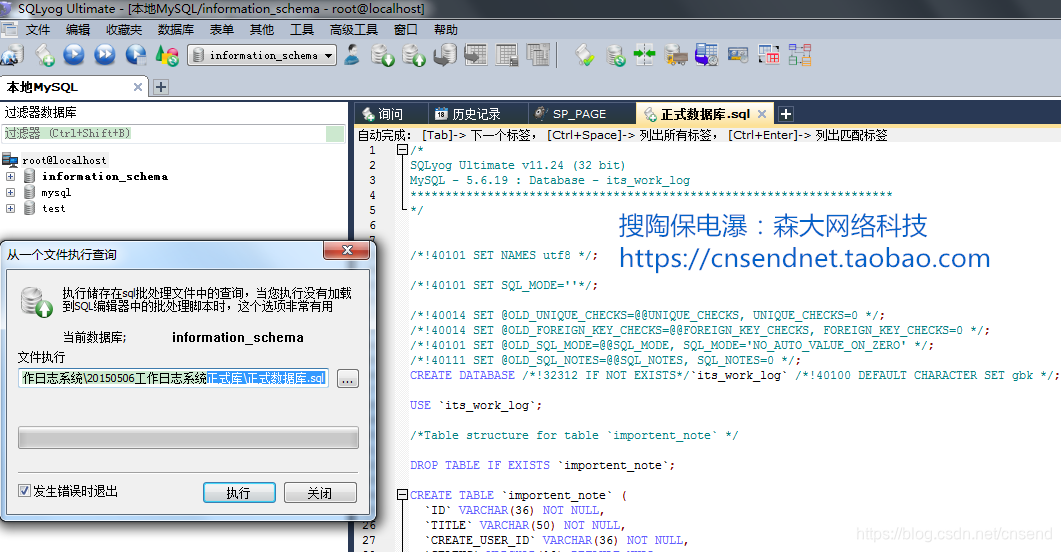Image resolution: width=1061 pixels, height=552 pixels.
Task: Click the 关闭 button in dialog
Action: click(x=320, y=493)
